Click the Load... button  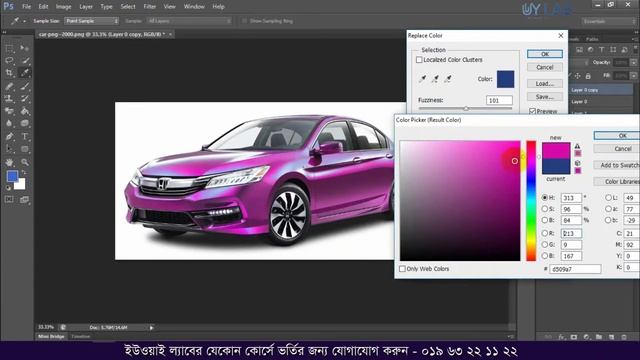point(545,84)
